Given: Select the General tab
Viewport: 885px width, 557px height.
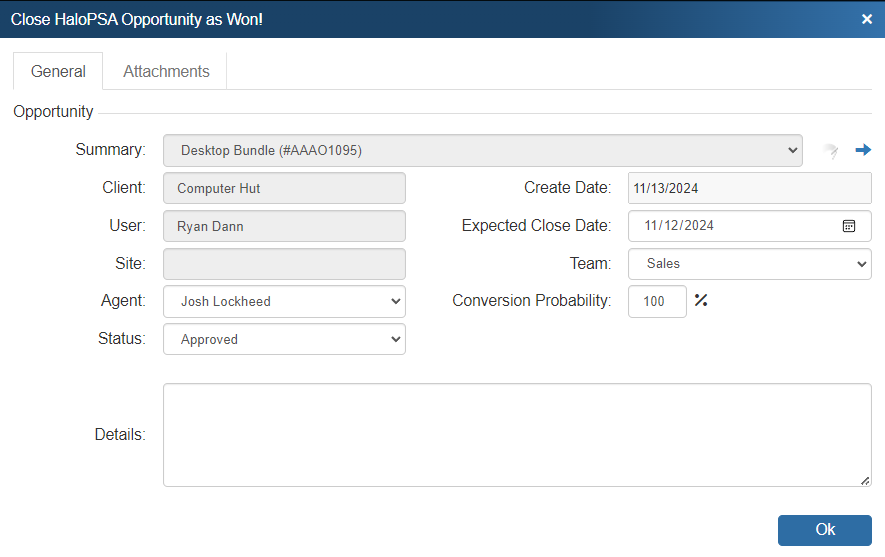Looking at the screenshot, I should [x=58, y=72].
